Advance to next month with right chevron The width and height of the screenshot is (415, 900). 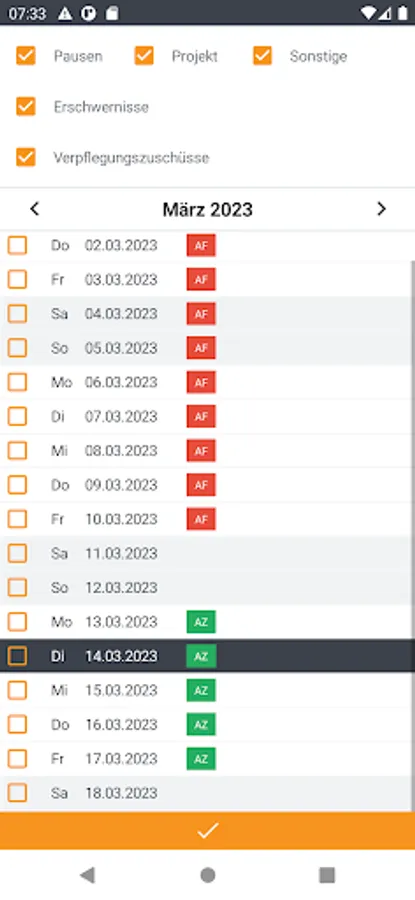[381, 210]
